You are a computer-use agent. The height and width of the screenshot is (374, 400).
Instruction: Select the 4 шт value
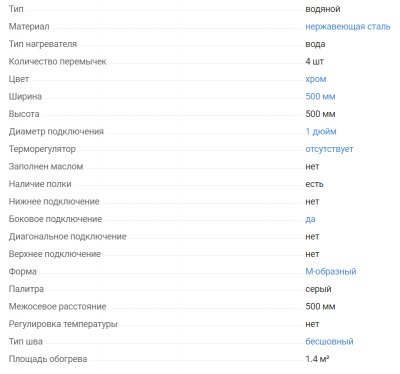point(314,62)
